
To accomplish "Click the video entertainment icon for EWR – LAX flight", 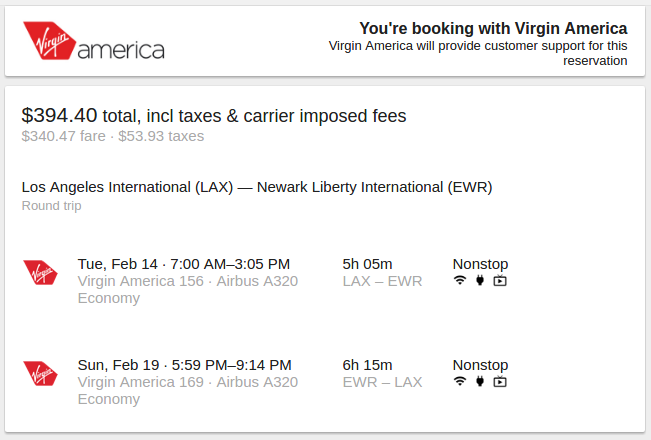I will pos(500,381).
